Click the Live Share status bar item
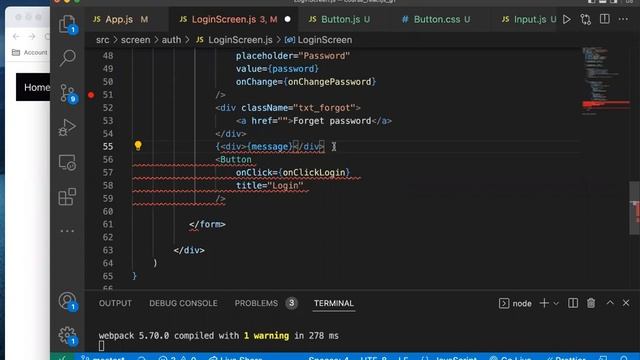The image size is (640, 360). [x=236, y=358]
